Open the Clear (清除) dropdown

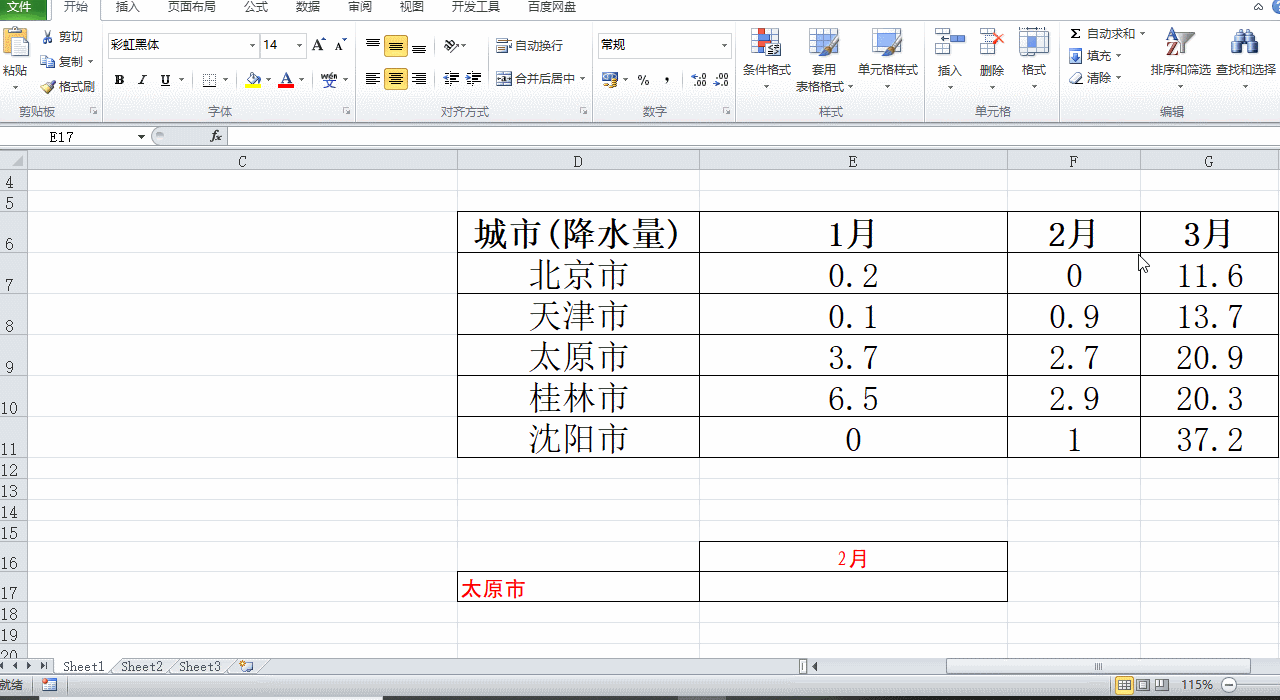click(1095, 78)
